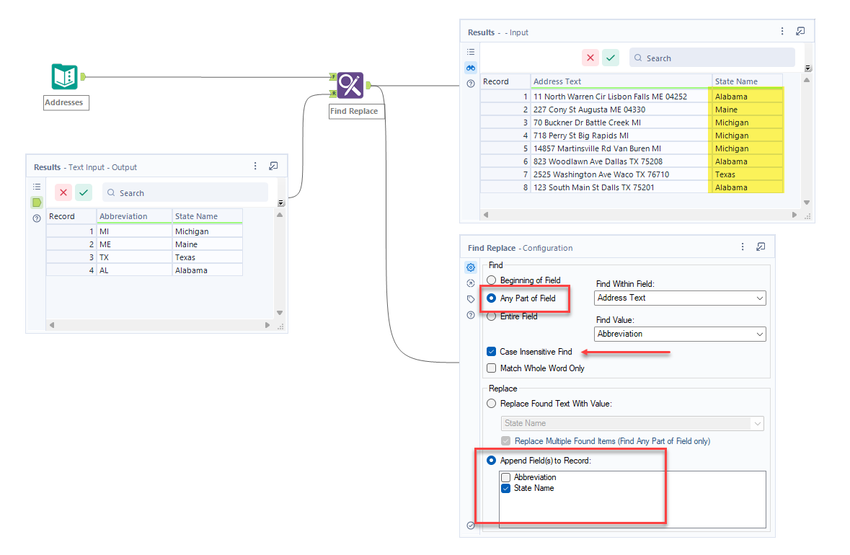Open help icon in Input results sidebar

pos(471,83)
